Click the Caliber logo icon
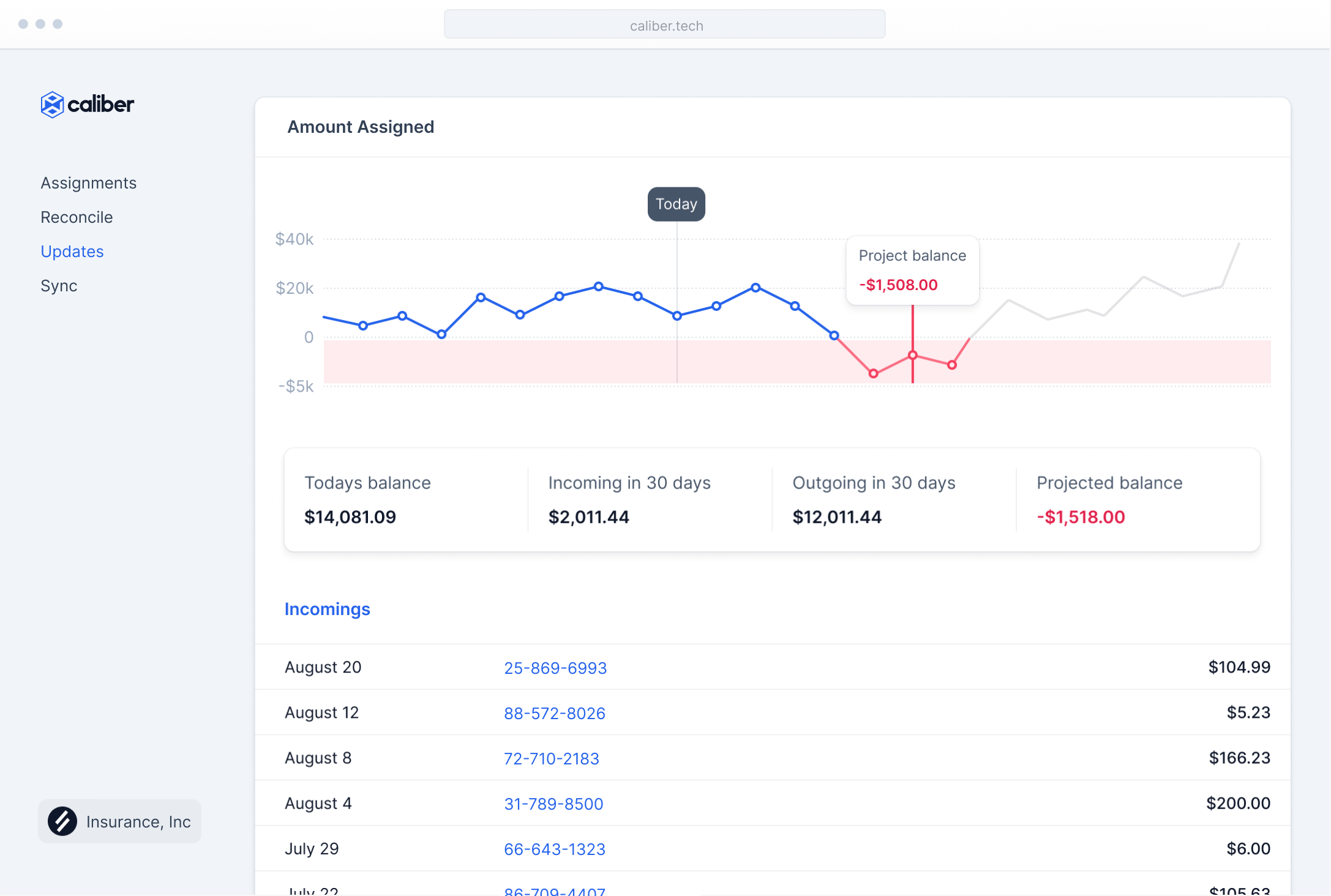The height and width of the screenshot is (896, 1331). coord(52,105)
